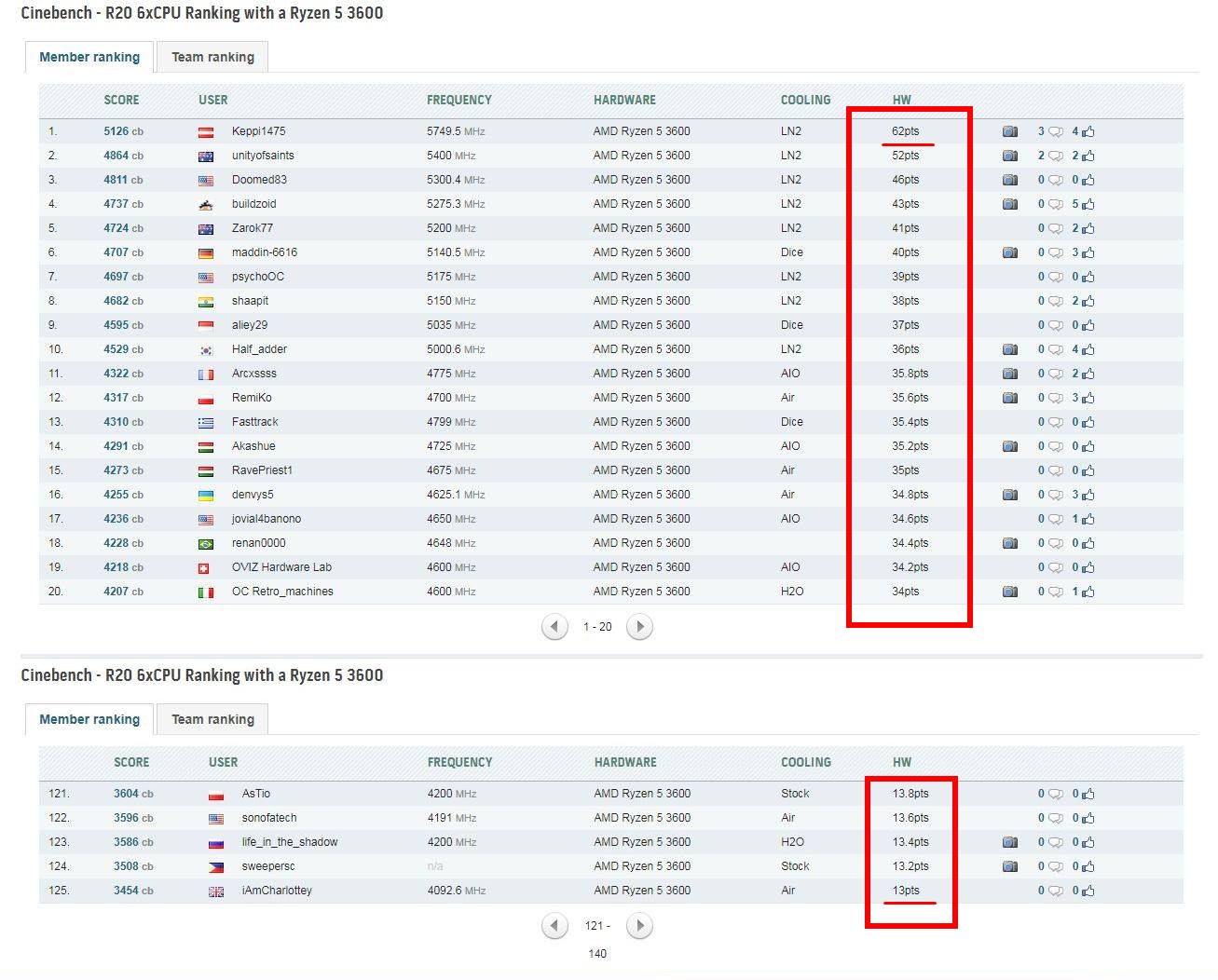Go to the previous page before 1 - 20

point(554,627)
